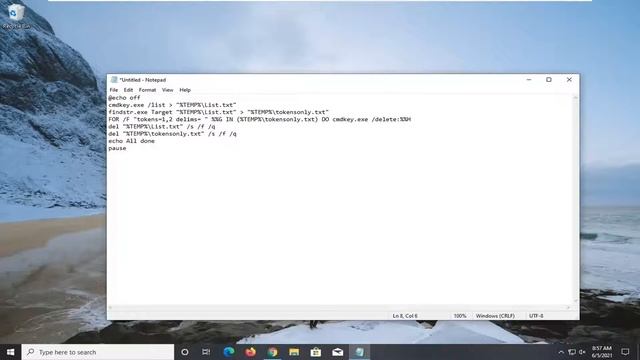Screen dimensions: 640x360
Task: Click the 'Ln 8, Col 6' status bar entry
Action: (x=405, y=316)
